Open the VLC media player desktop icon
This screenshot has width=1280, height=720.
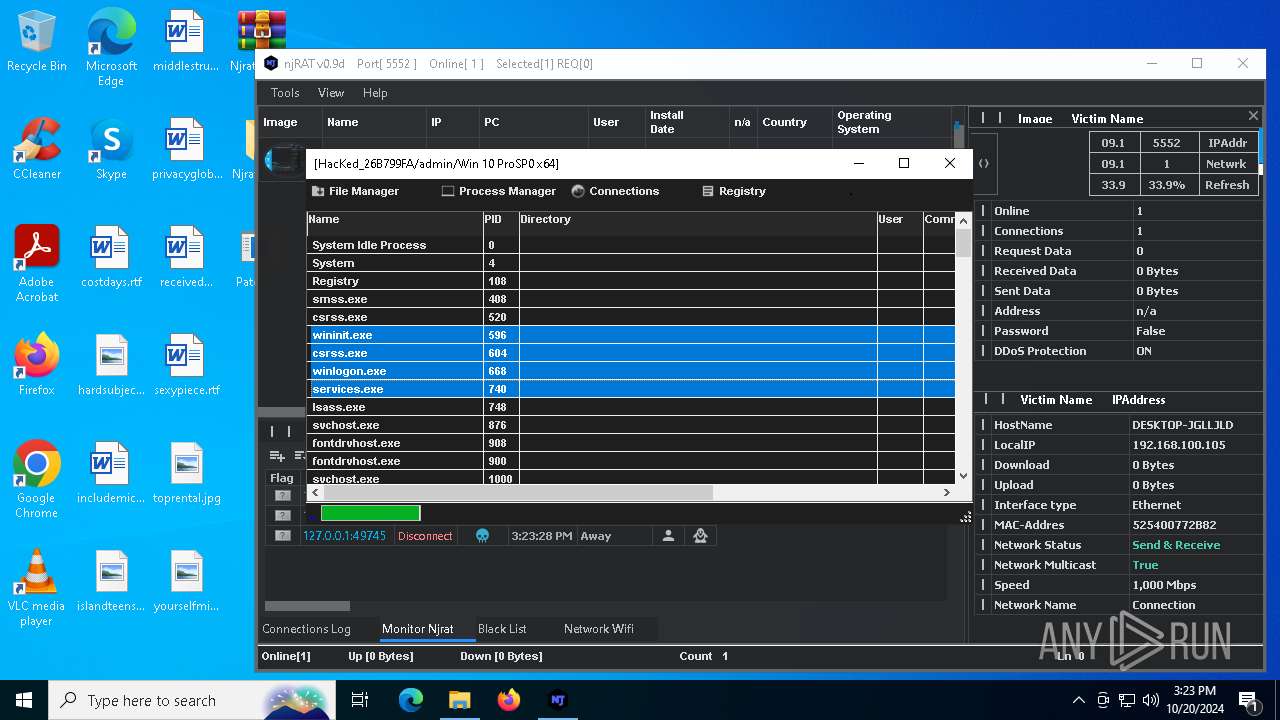point(37,589)
